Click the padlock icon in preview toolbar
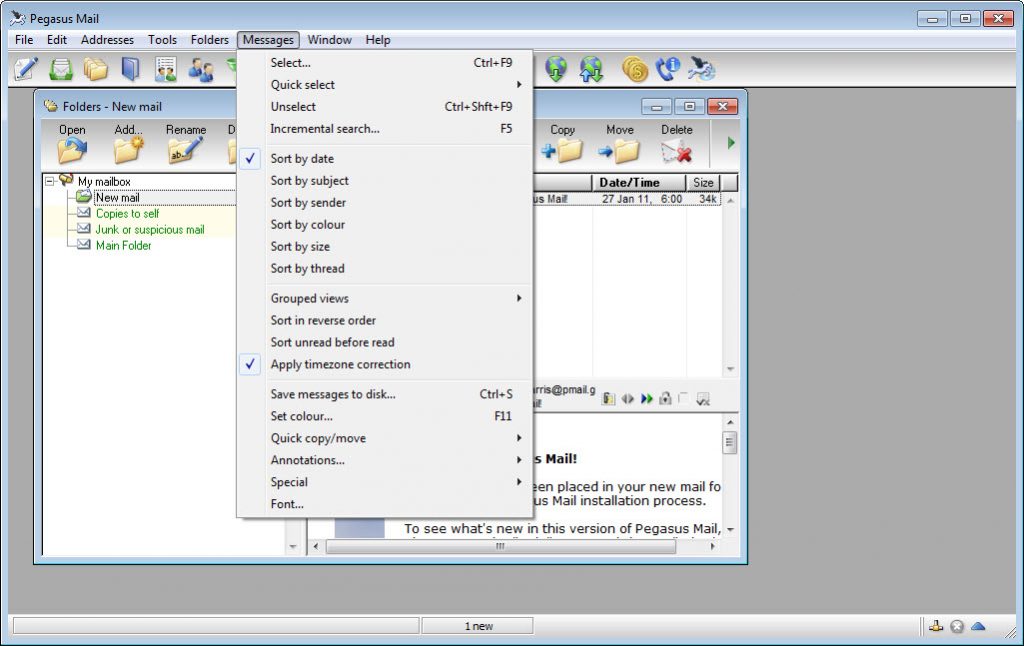Image resolution: width=1024 pixels, height=646 pixels. [665, 398]
